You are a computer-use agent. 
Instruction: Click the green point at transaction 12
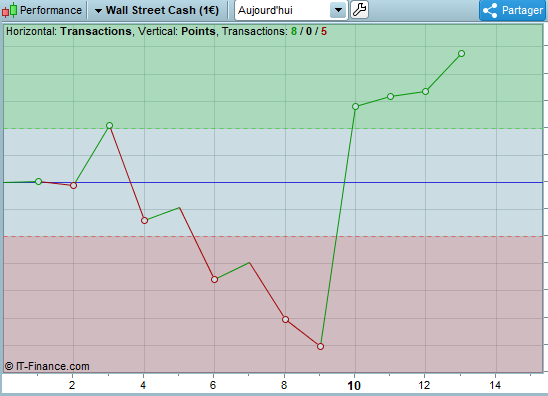[x=425, y=92]
